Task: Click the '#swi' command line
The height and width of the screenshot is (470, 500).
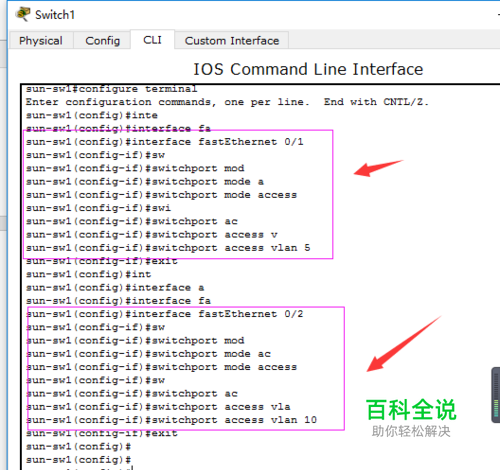Action: pyautogui.click(x=98, y=208)
